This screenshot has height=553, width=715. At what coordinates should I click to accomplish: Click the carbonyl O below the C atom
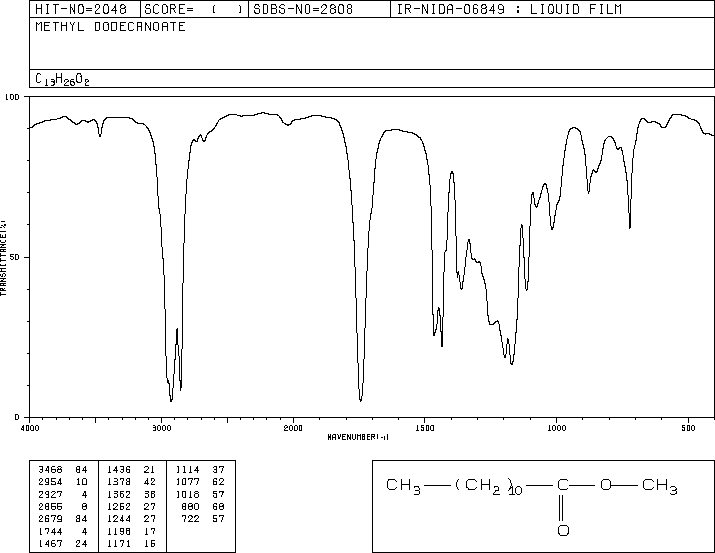(x=563, y=530)
